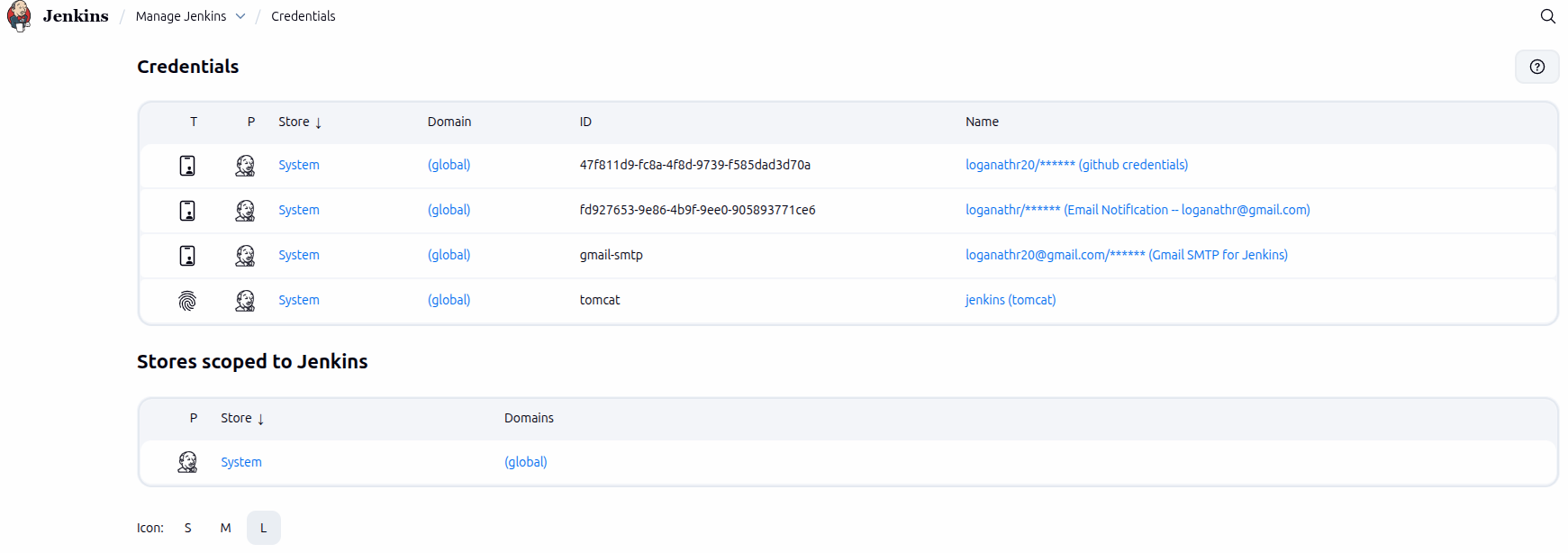Click credential type icon for Email Notification row

[x=187, y=211]
